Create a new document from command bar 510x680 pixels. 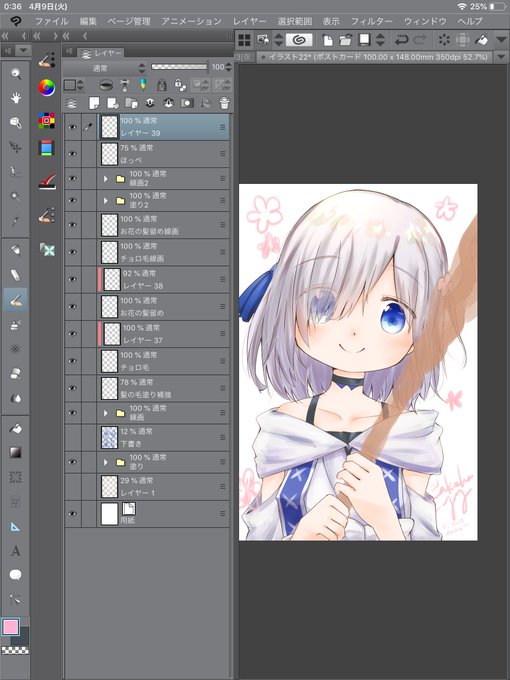[328, 40]
